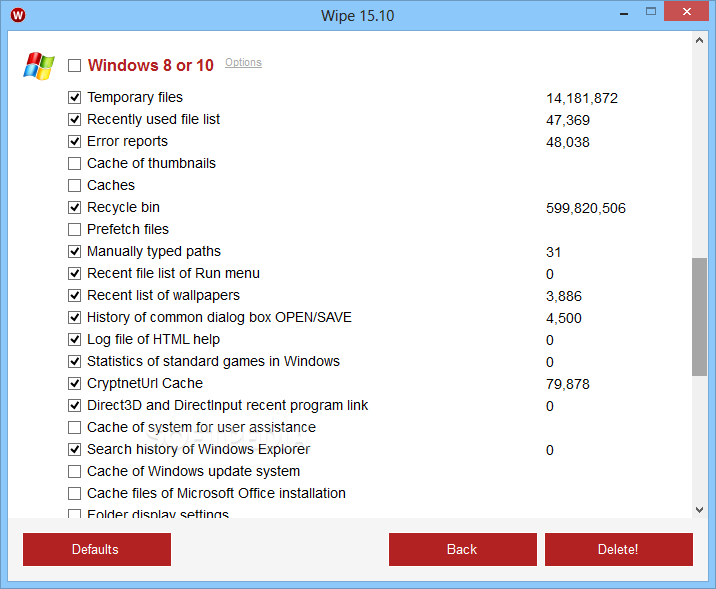The image size is (716, 589).
Task: Uncheck Search history of Windows Explorer
Action: (x=74, y=449)
